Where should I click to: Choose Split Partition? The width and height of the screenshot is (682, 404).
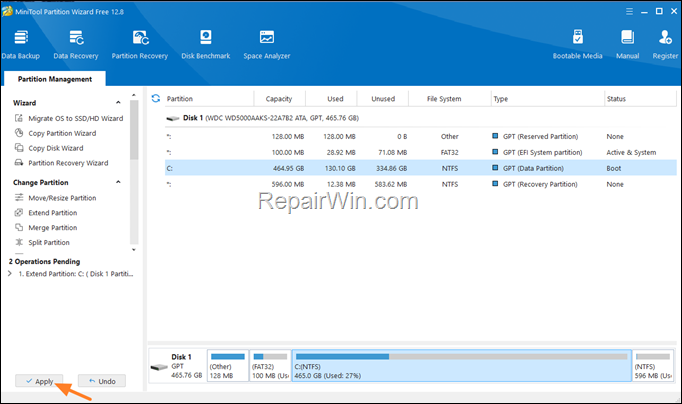click(42, 242)
